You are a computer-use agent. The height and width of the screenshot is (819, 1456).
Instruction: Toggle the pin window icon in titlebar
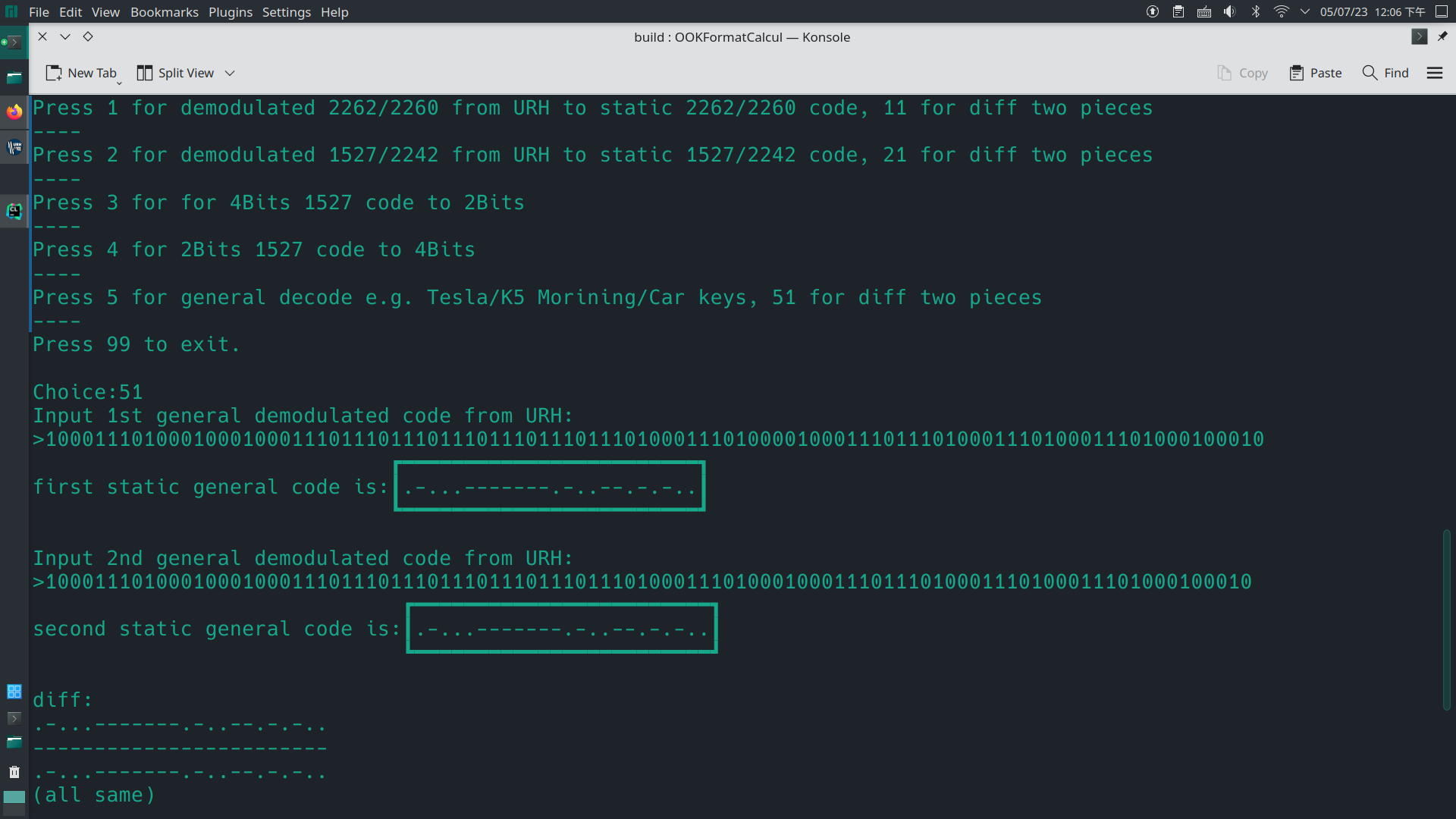1442,36
